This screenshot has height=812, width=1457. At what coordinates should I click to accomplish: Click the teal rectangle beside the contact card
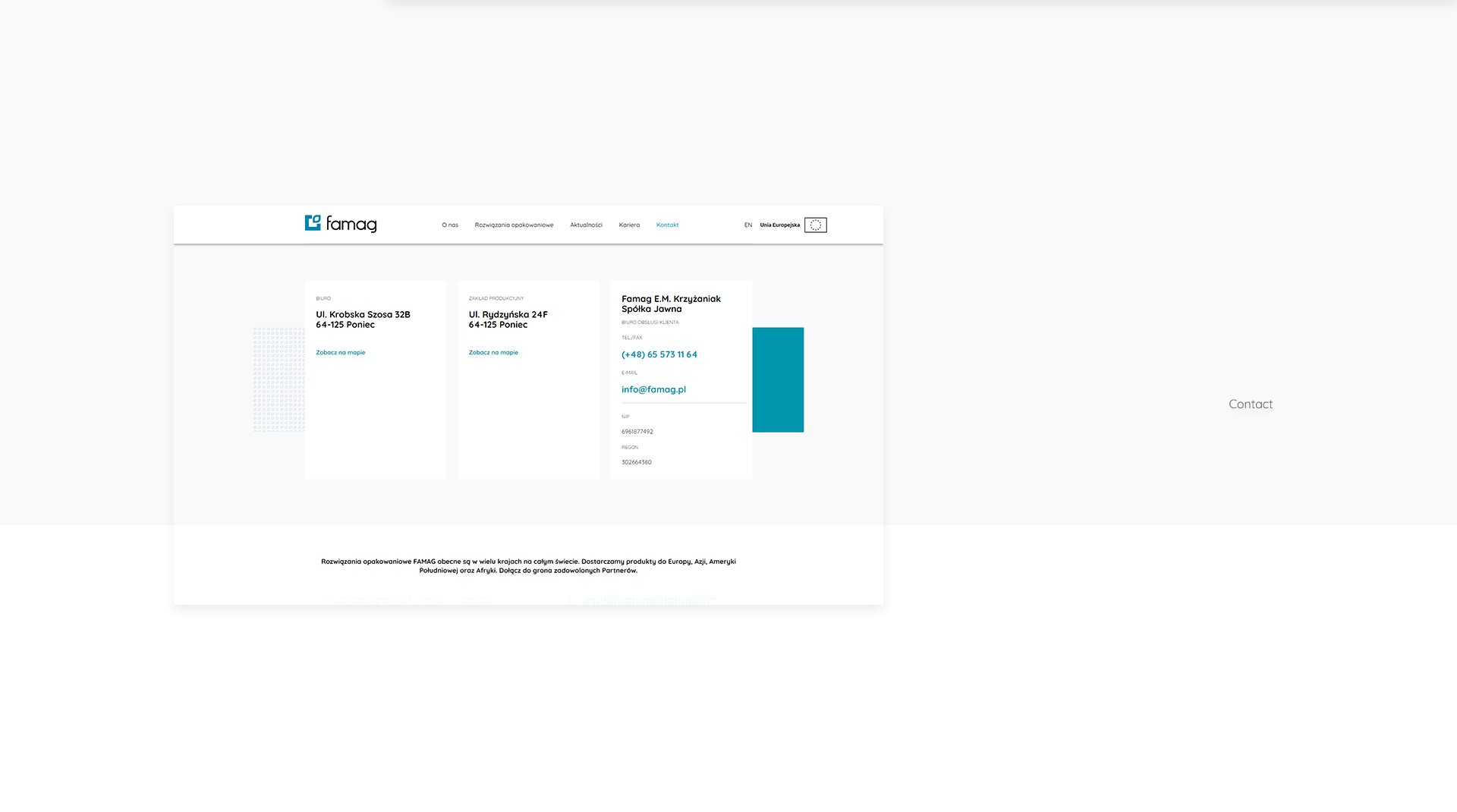point(778,379)
